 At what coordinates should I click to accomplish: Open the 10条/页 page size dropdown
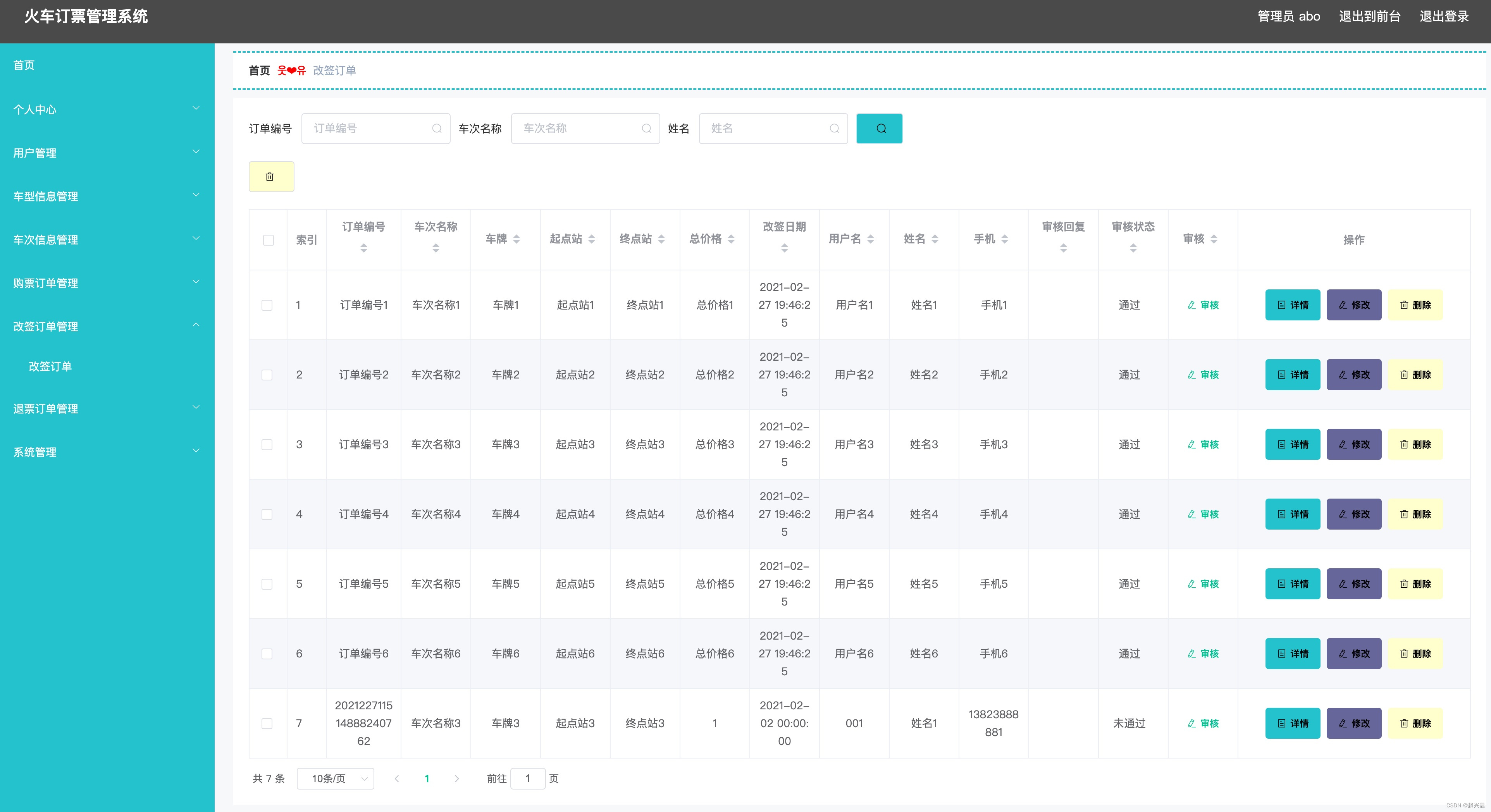pyautogui.click(x=335, y=778)
